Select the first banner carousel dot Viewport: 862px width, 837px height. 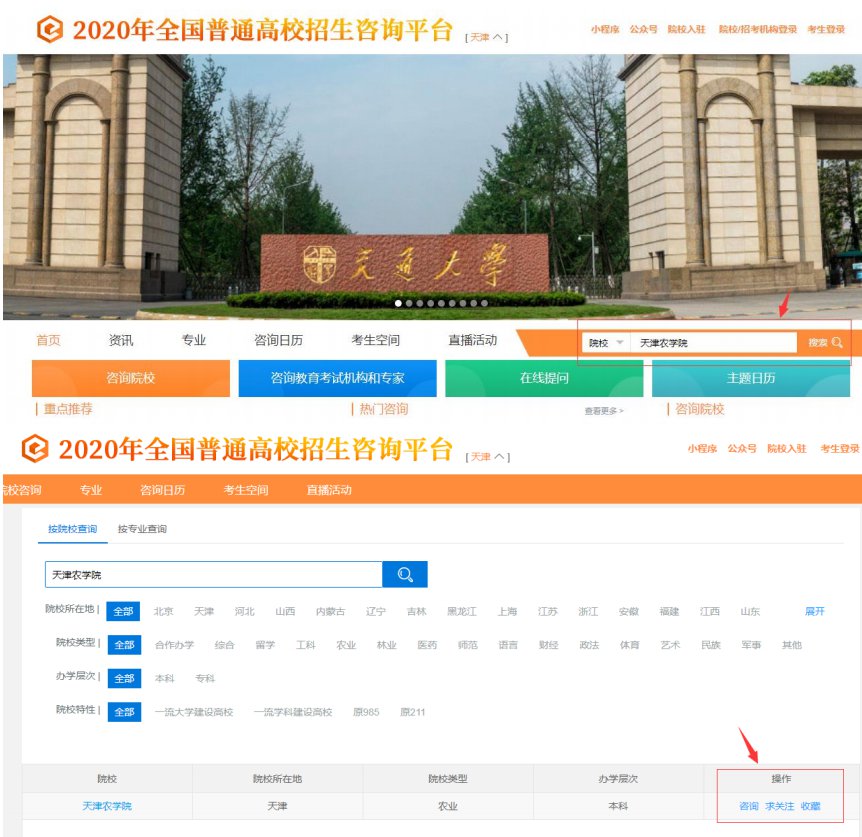tap(398, 303)
